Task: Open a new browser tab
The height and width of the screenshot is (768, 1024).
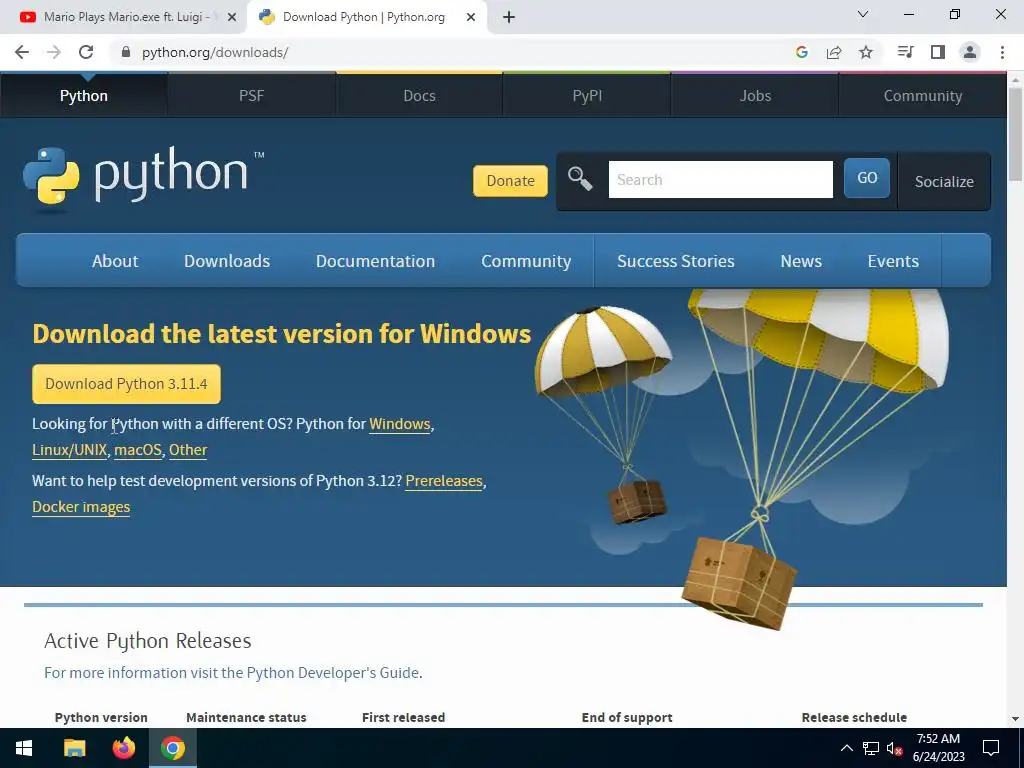Action: pyautogui.click(x=509, y=17)
